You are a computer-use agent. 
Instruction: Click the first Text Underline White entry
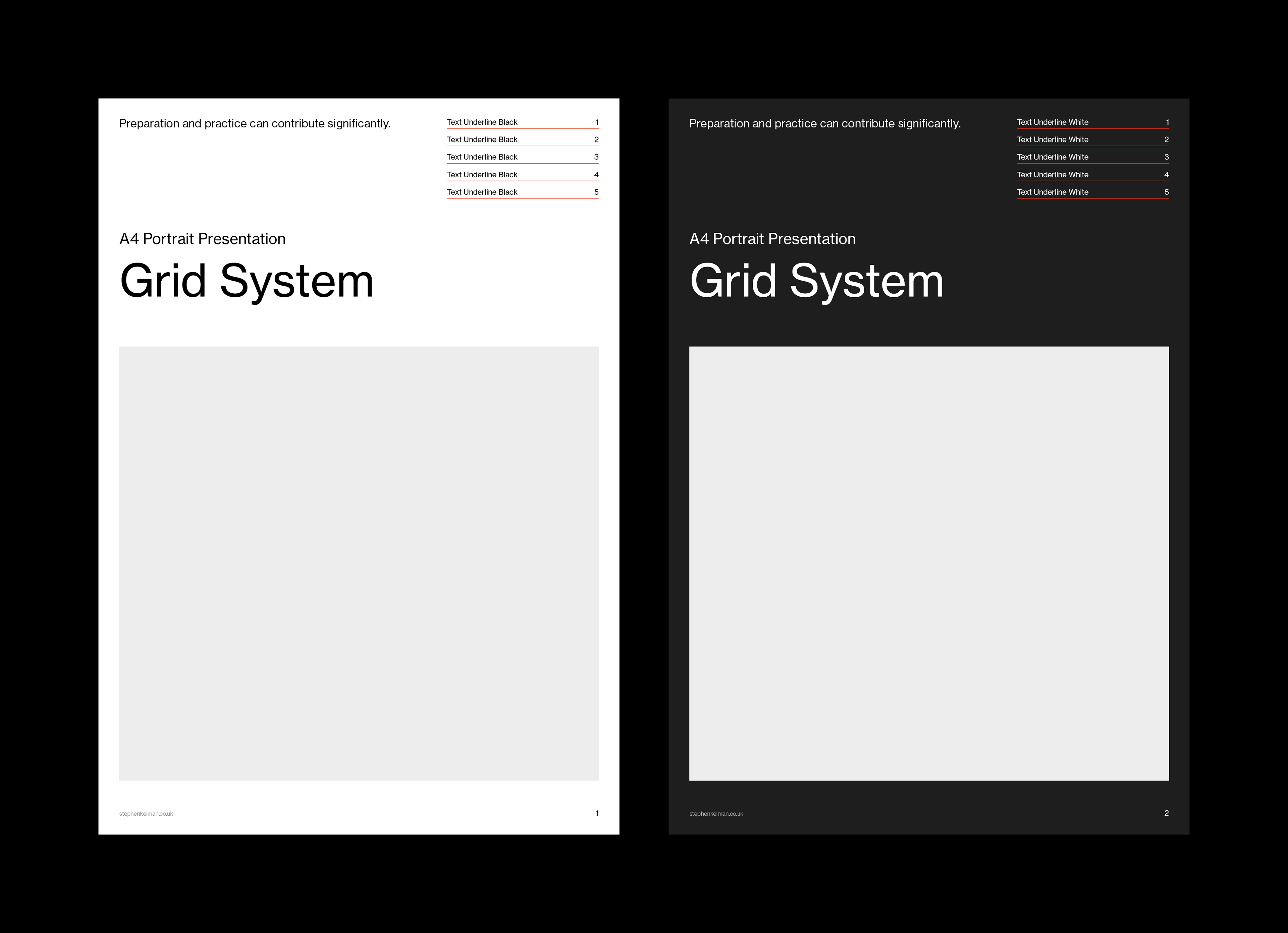1052,122
